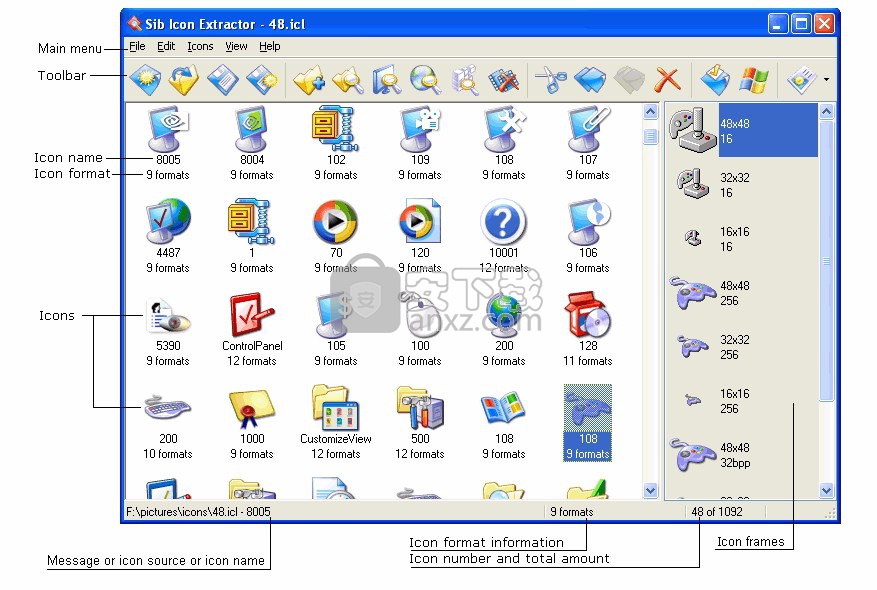Select the 16x16 256 color frame

coord(742,401)
